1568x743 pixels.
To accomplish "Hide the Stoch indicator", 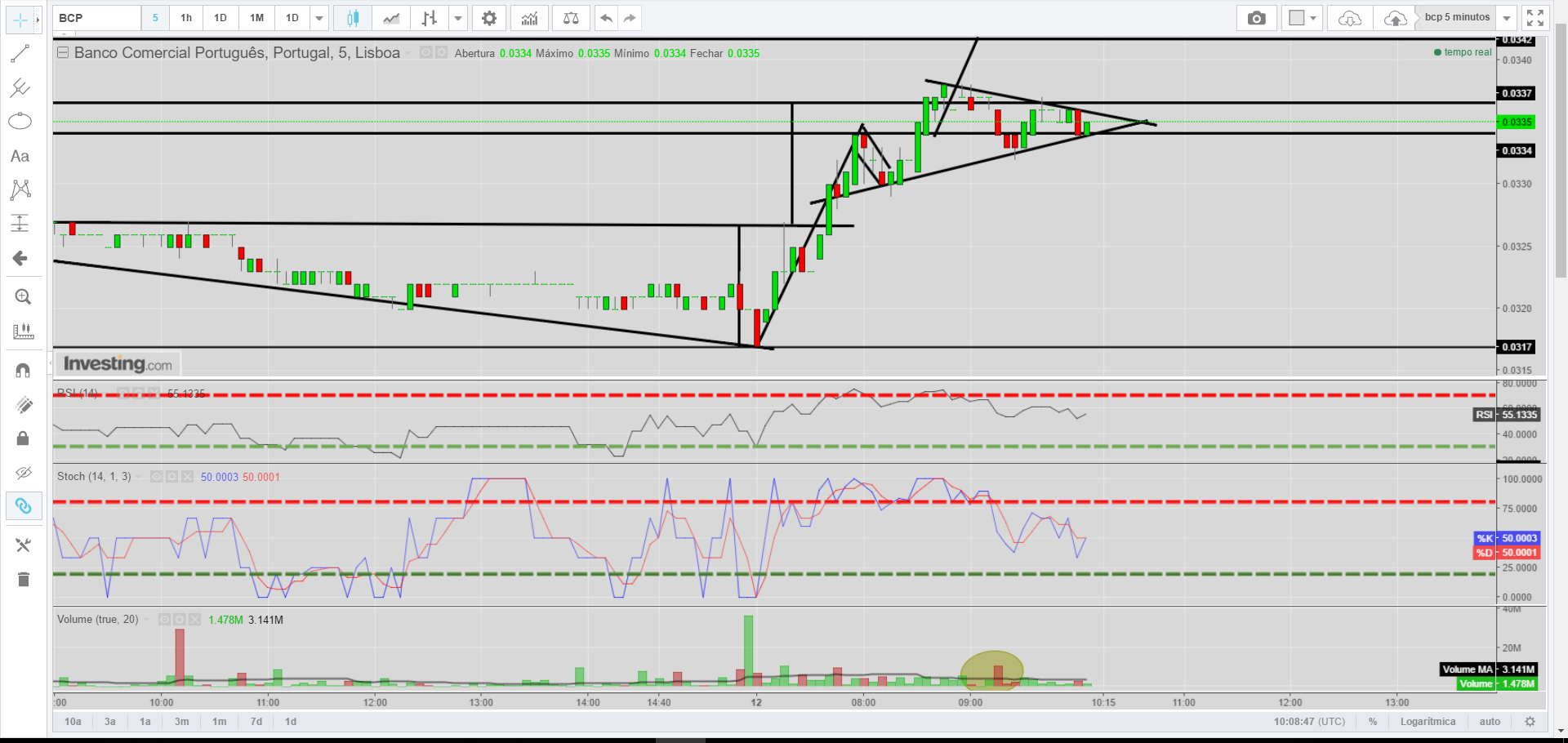I will click(x=157, y=477).
